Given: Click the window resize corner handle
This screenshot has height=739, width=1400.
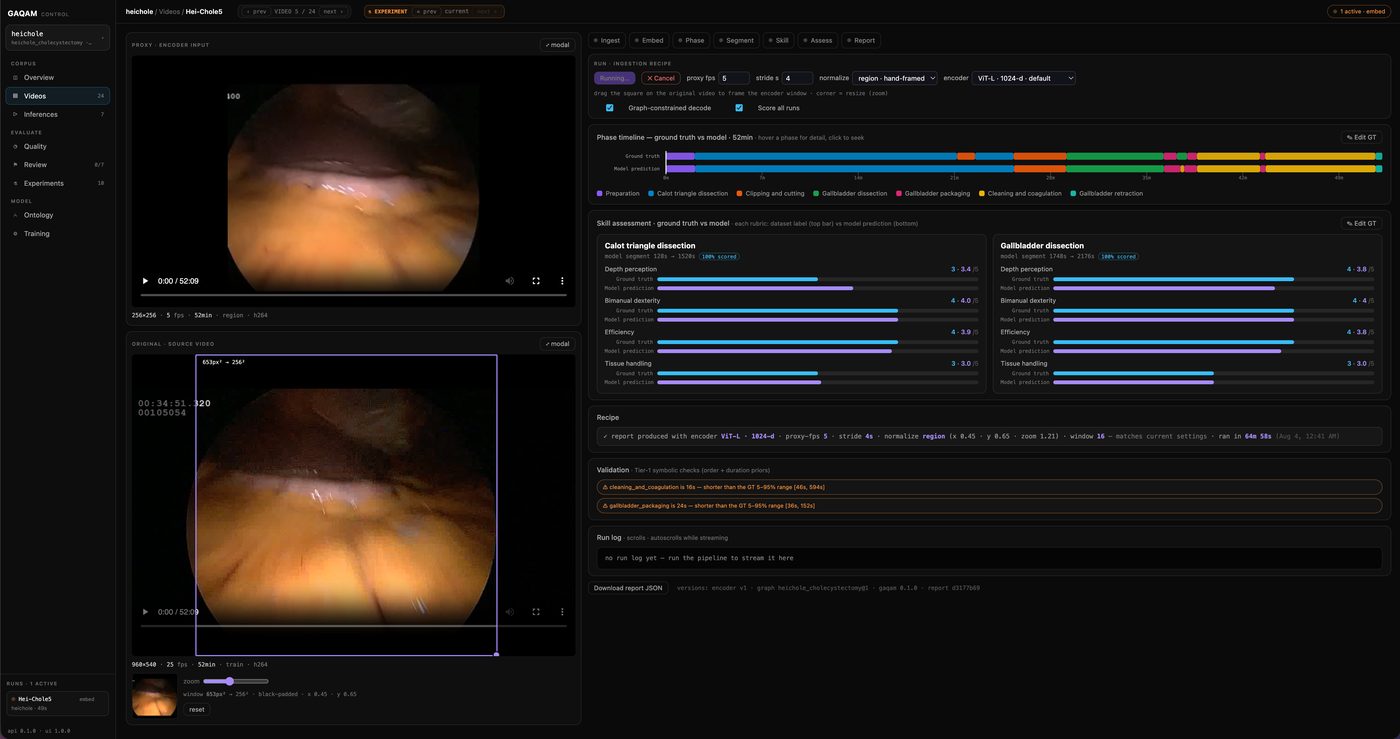Looking at the screenshot, I should tap(496, 654).
